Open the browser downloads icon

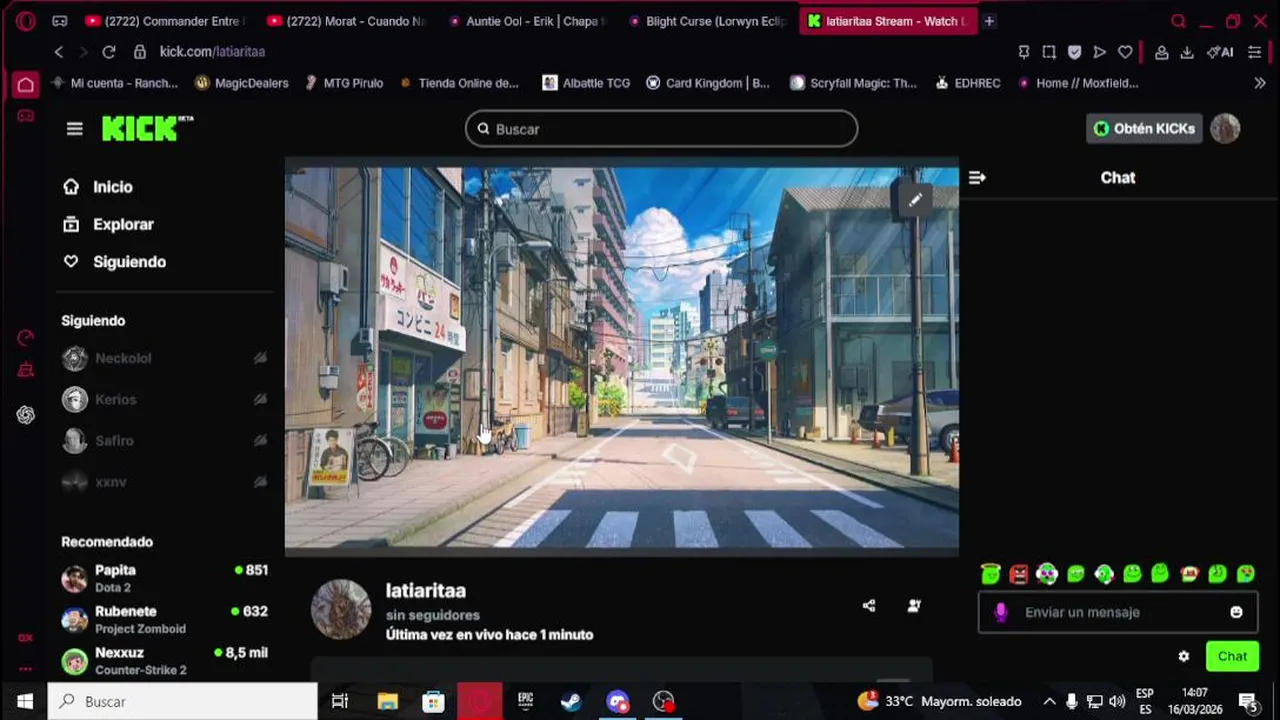pyautogui.click(x=1187, y=52)
